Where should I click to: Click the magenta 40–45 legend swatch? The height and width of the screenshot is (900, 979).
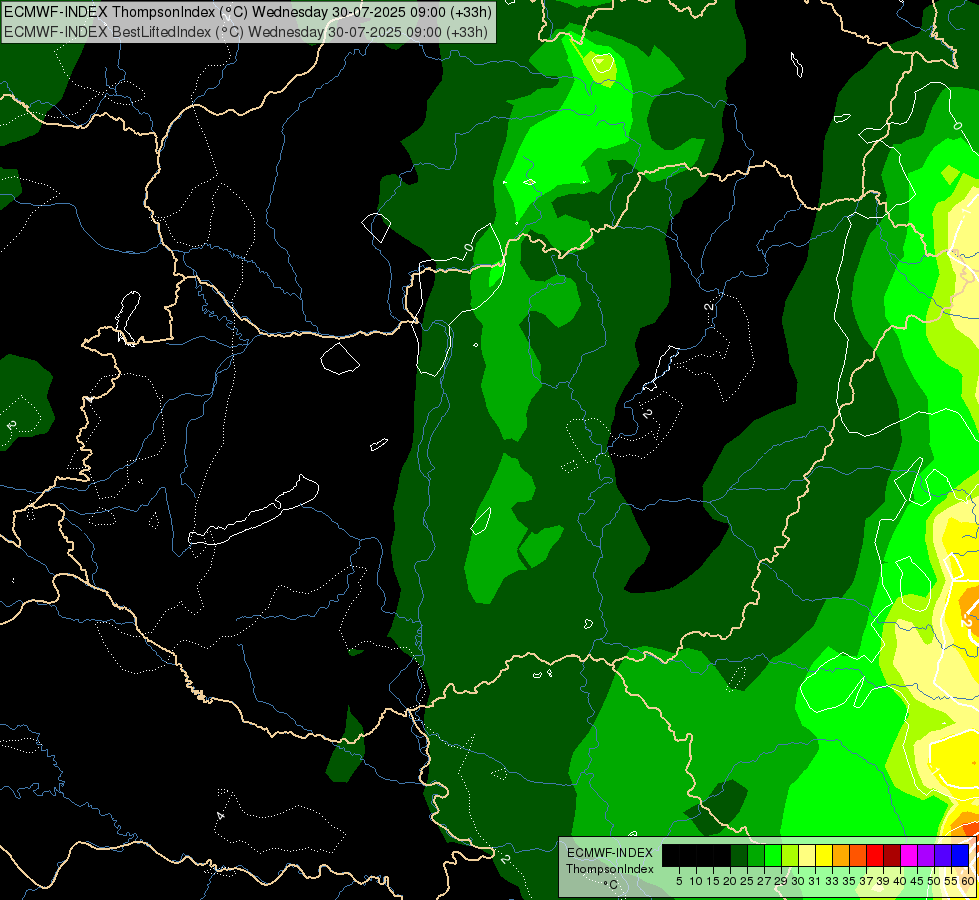pos(909,855)
